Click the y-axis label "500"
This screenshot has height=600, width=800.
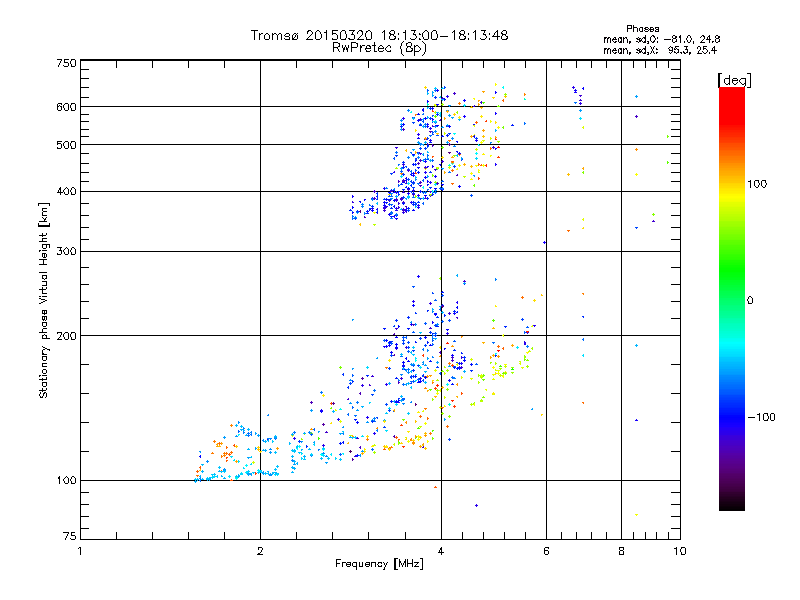pos(66,145)
